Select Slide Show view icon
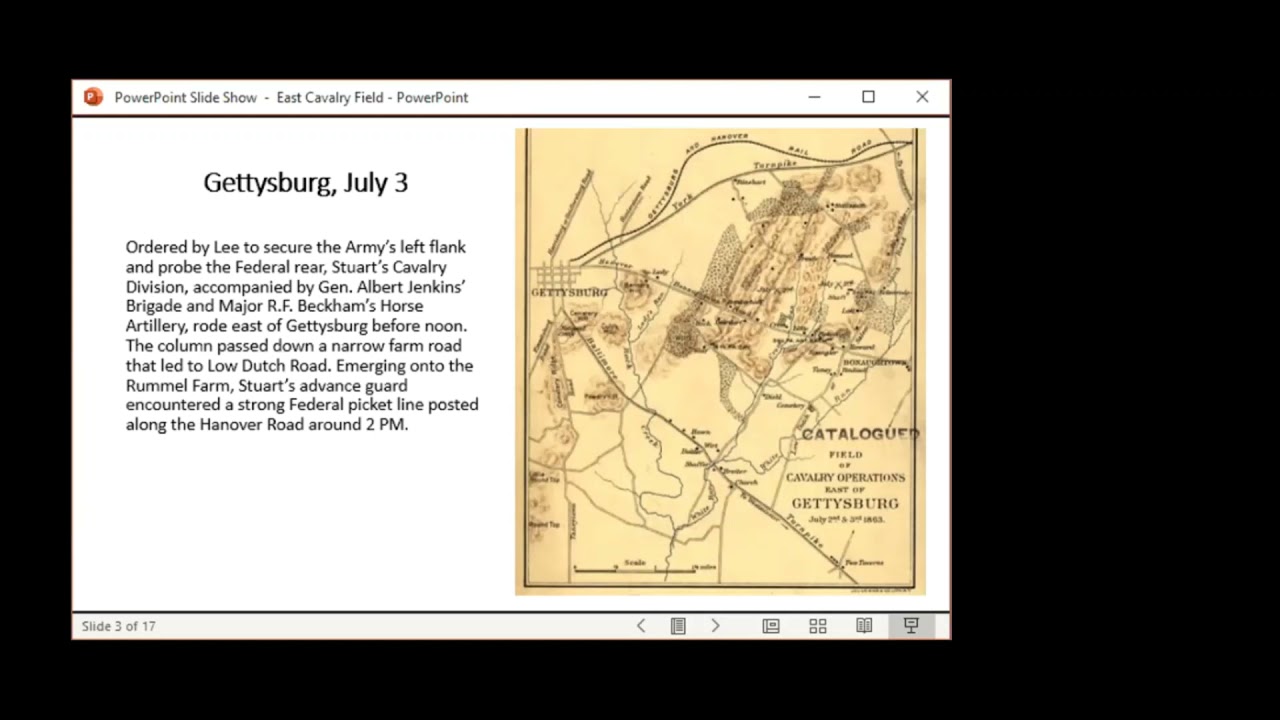This screenshot has height=720, width=1280. click(911, 626)
